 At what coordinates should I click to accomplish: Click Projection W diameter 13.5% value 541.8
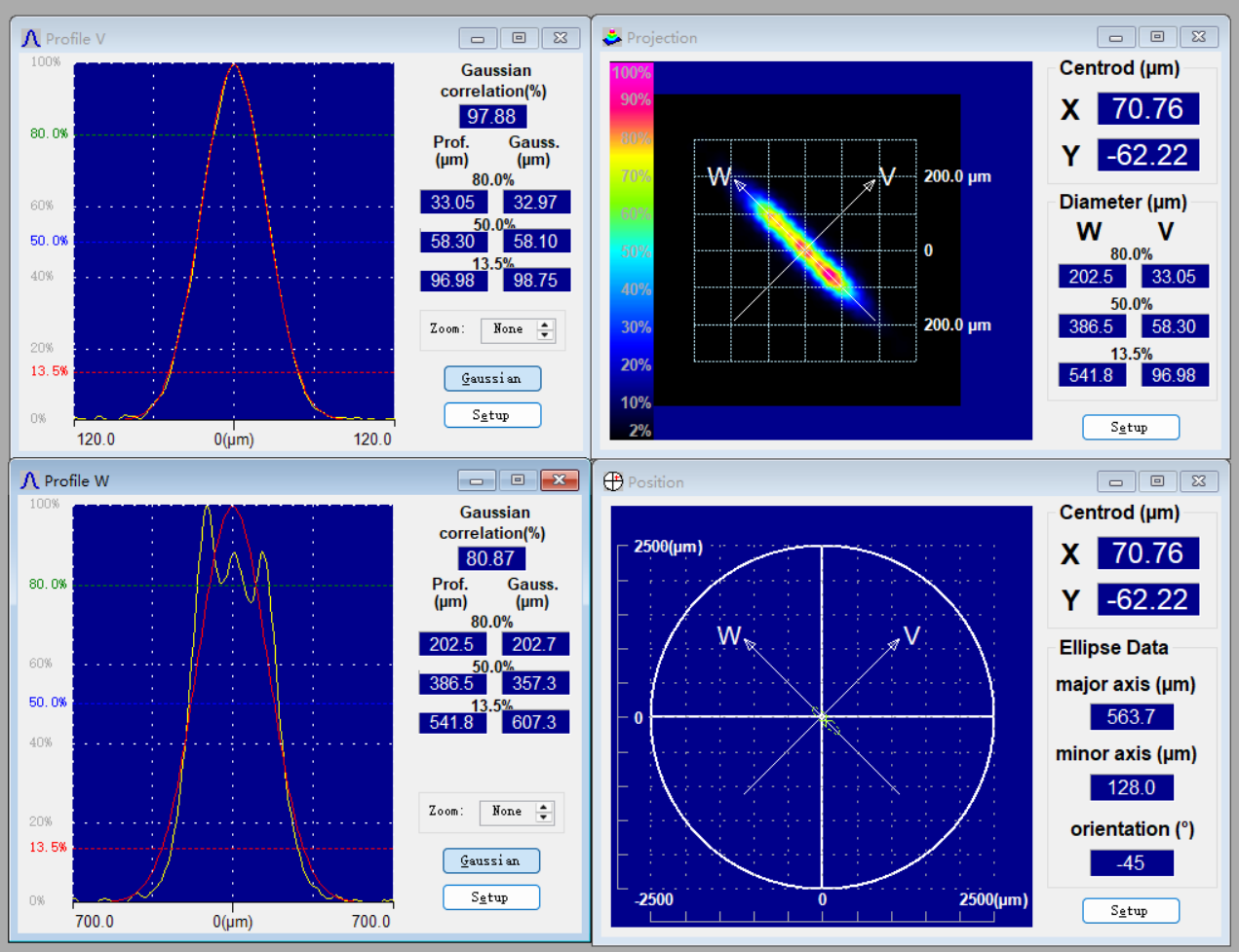pyautogui.click(x=1092, y=375)
